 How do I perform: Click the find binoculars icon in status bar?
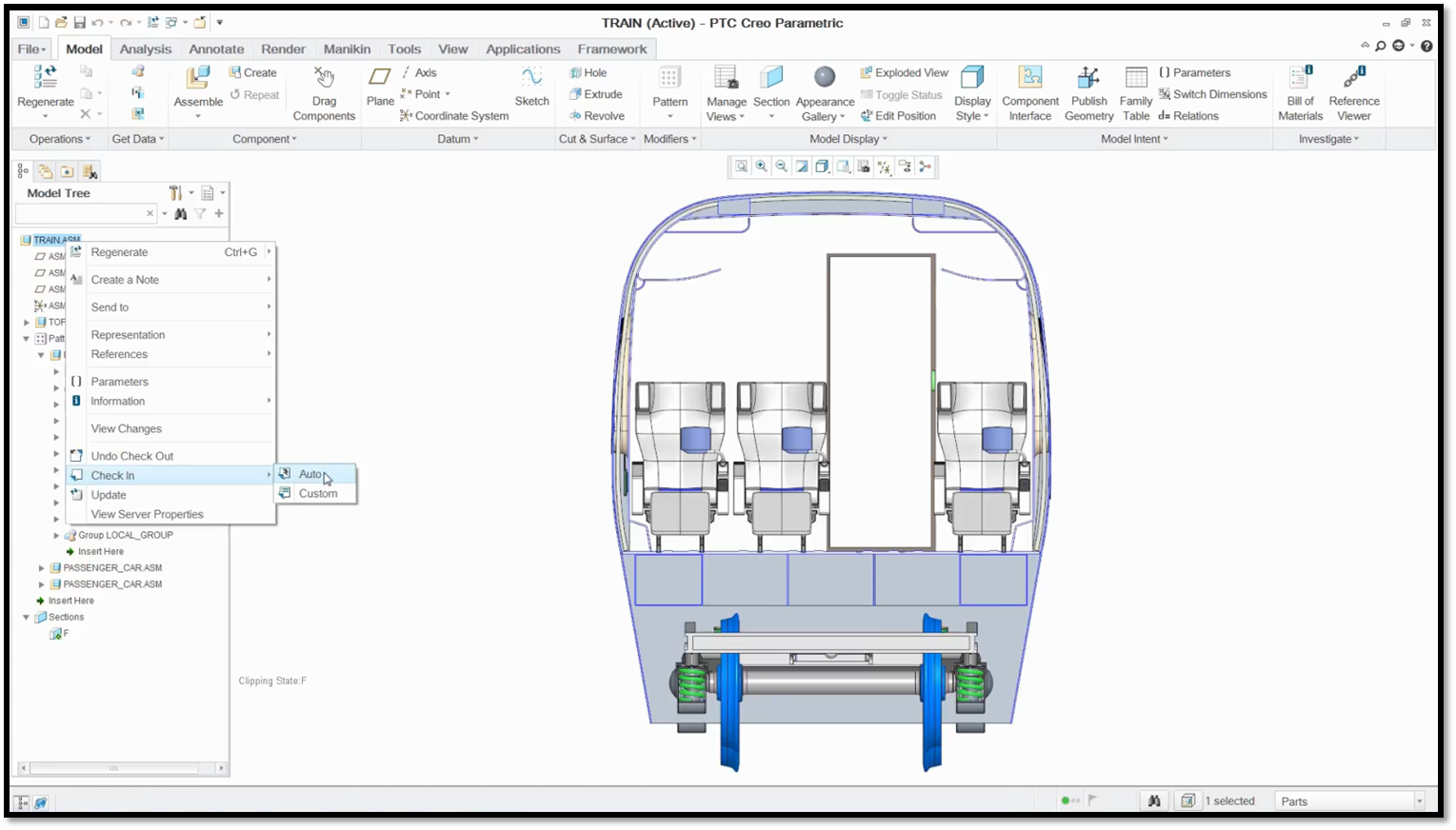(1154, 801)
